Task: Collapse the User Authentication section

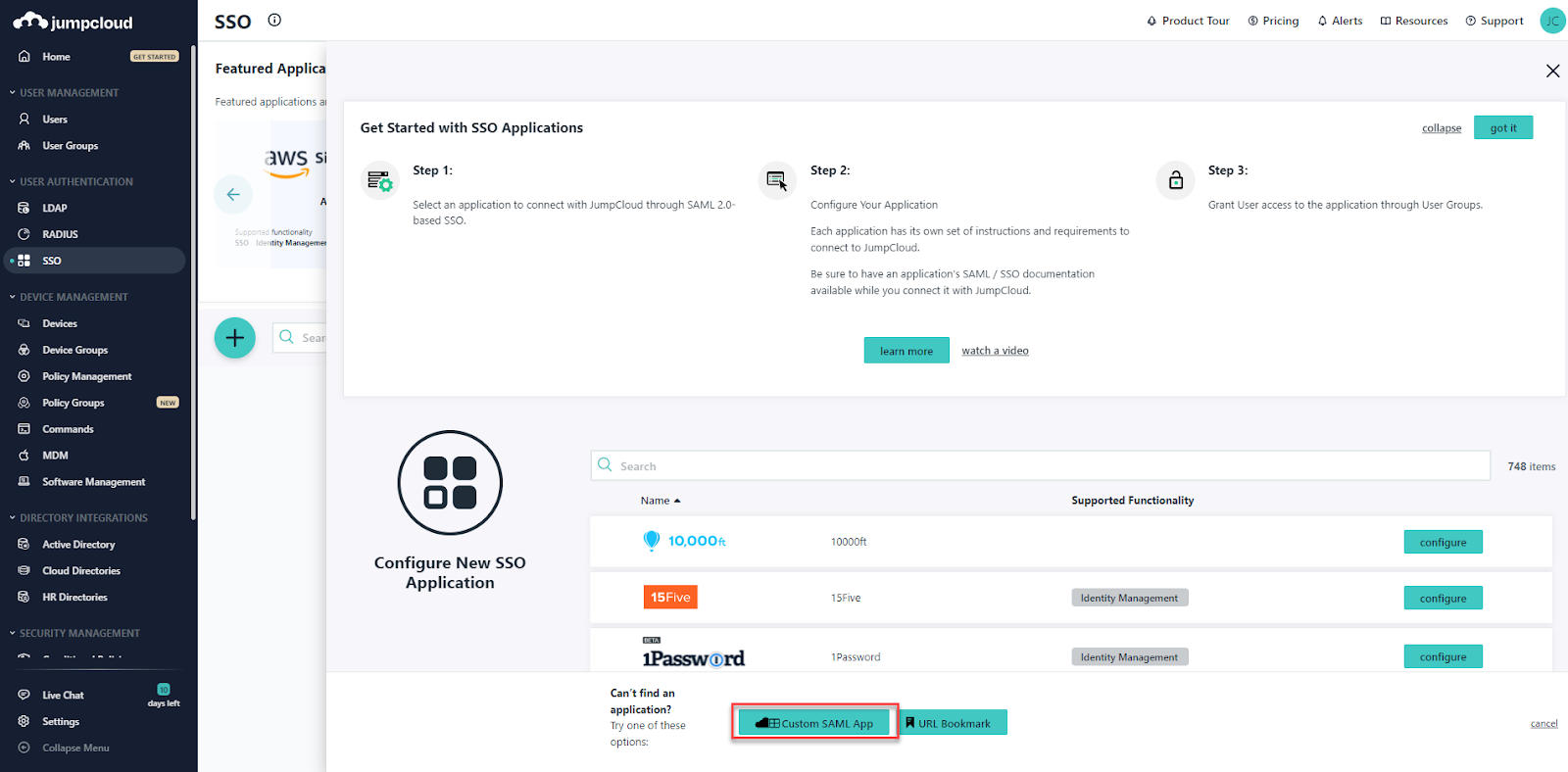Action: click(72, 182)
